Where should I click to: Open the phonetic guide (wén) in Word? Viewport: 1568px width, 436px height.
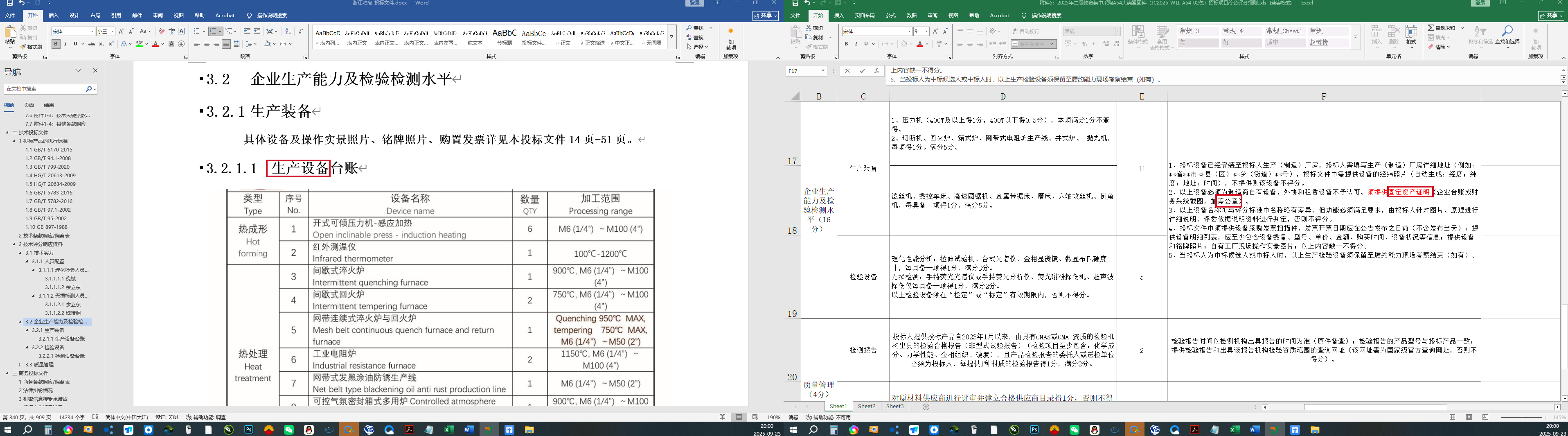pyautogui.click(x=171, y=31)
